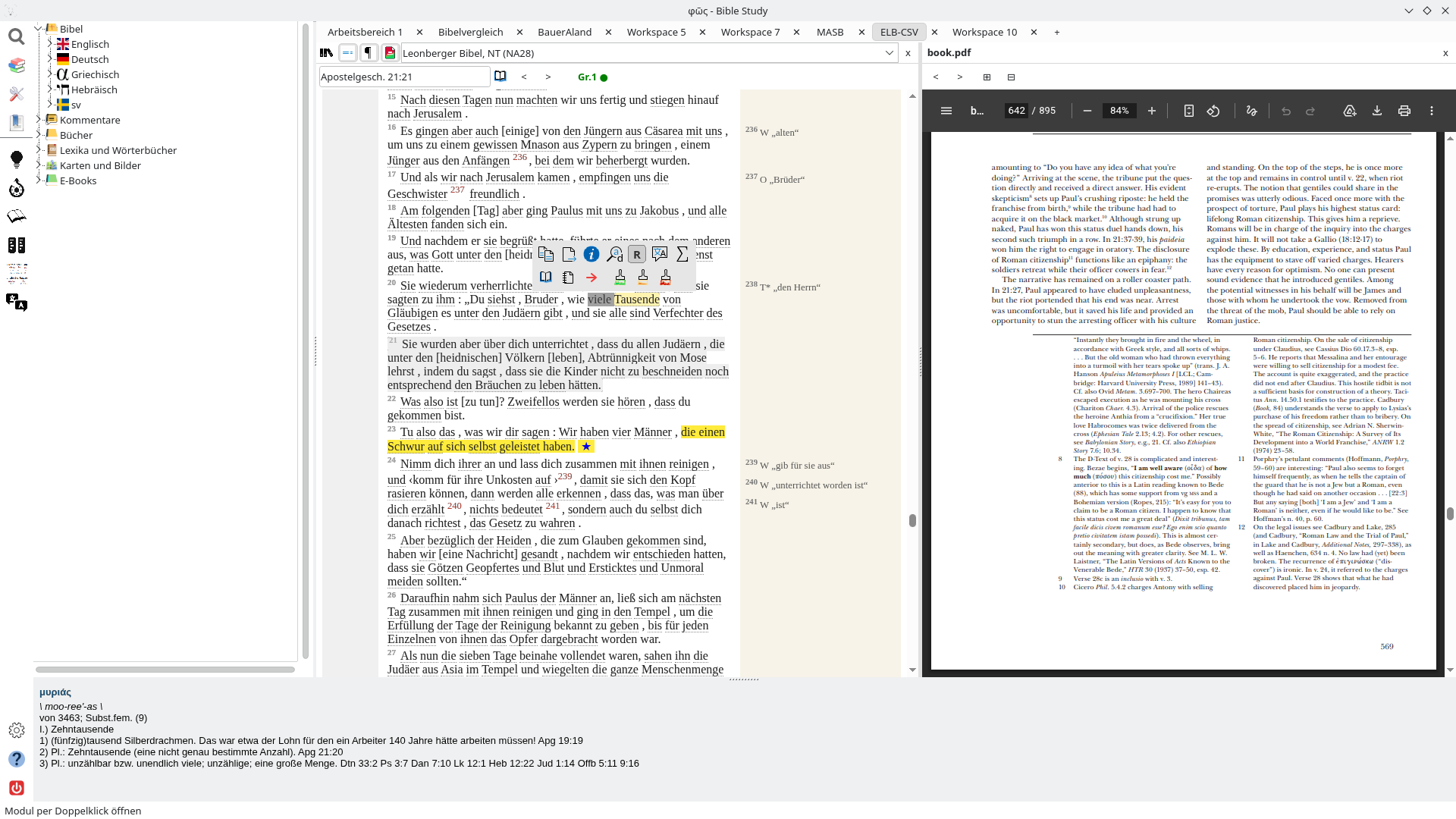Open the settings gear in the sidebar
The image size is (1456, 819).
16,730
